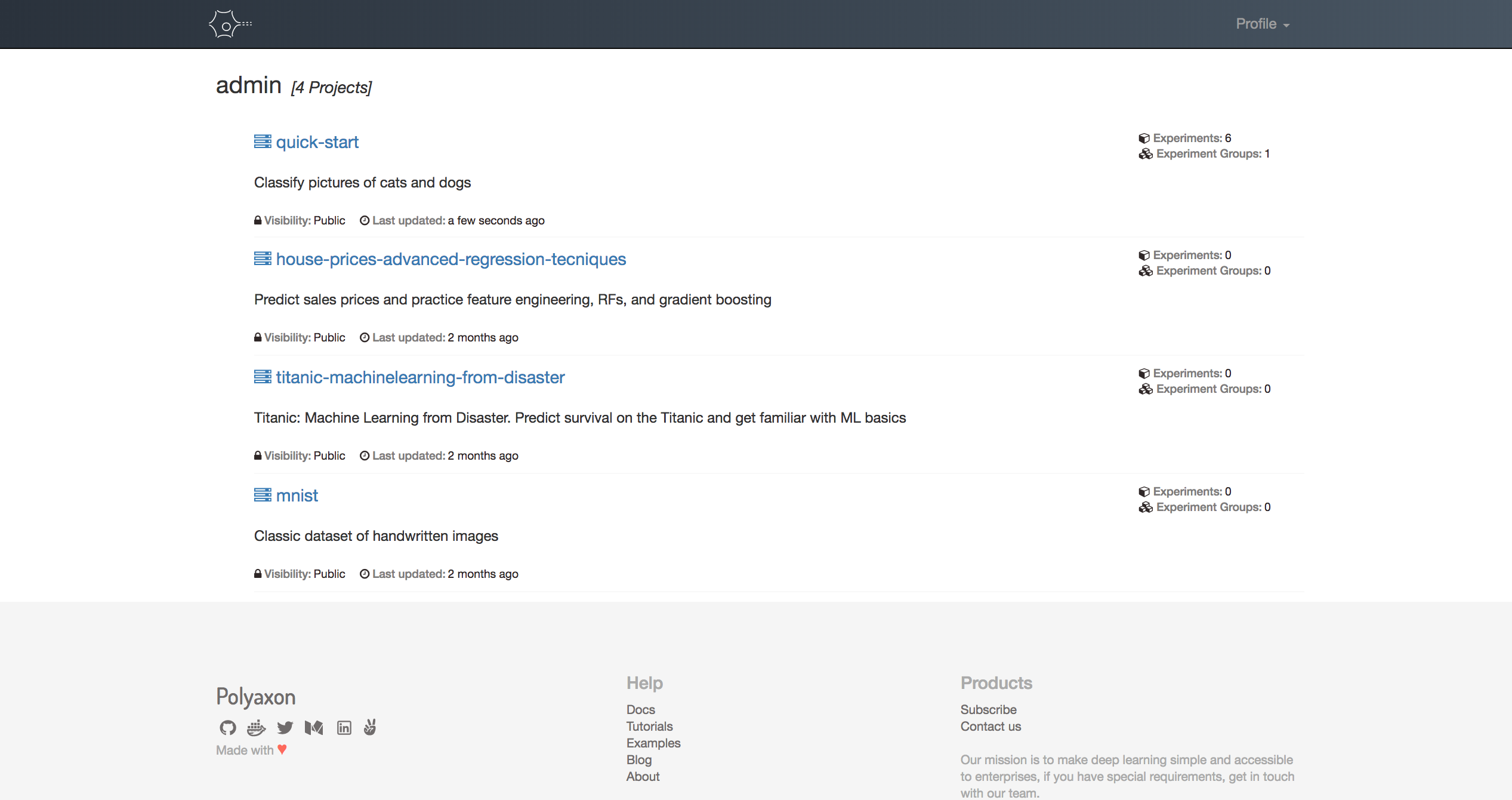Open the quick-start project
The image size is (1512, 800).
point(317,142)
